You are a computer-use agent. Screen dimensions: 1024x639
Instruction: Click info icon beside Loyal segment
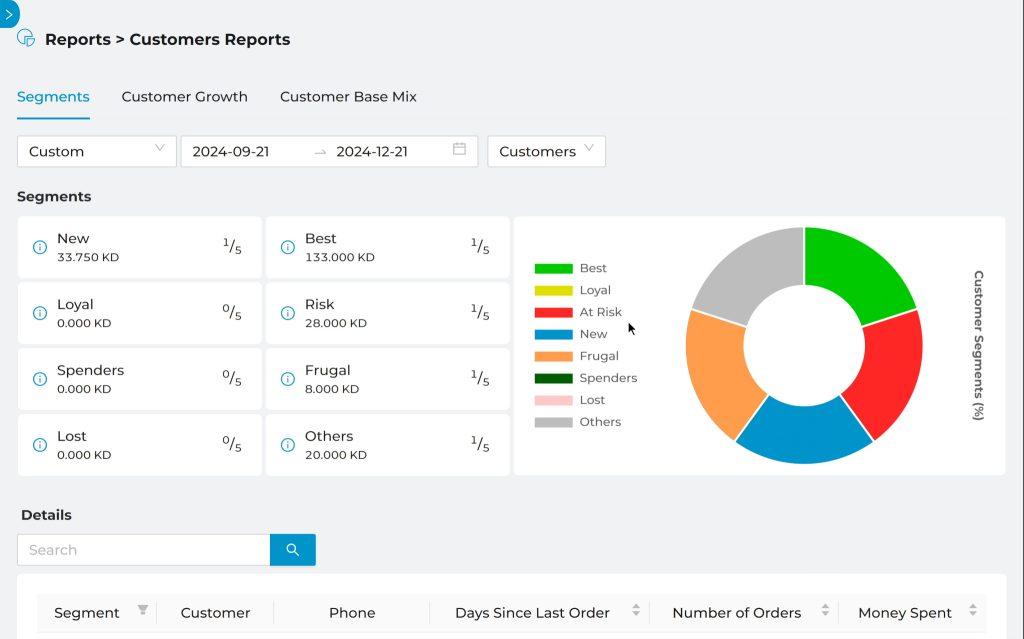(x=40, y=313)
